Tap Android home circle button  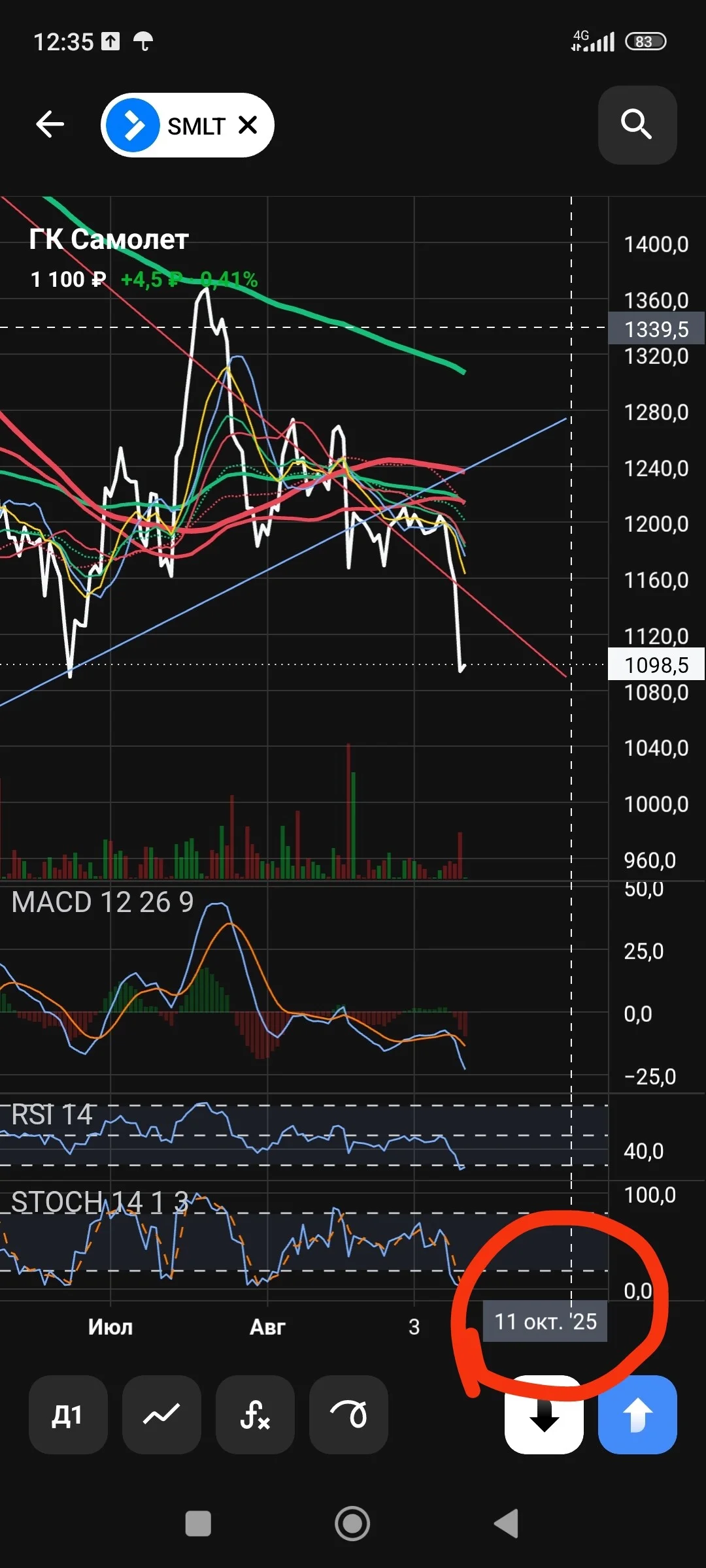tap(352, 1524)
